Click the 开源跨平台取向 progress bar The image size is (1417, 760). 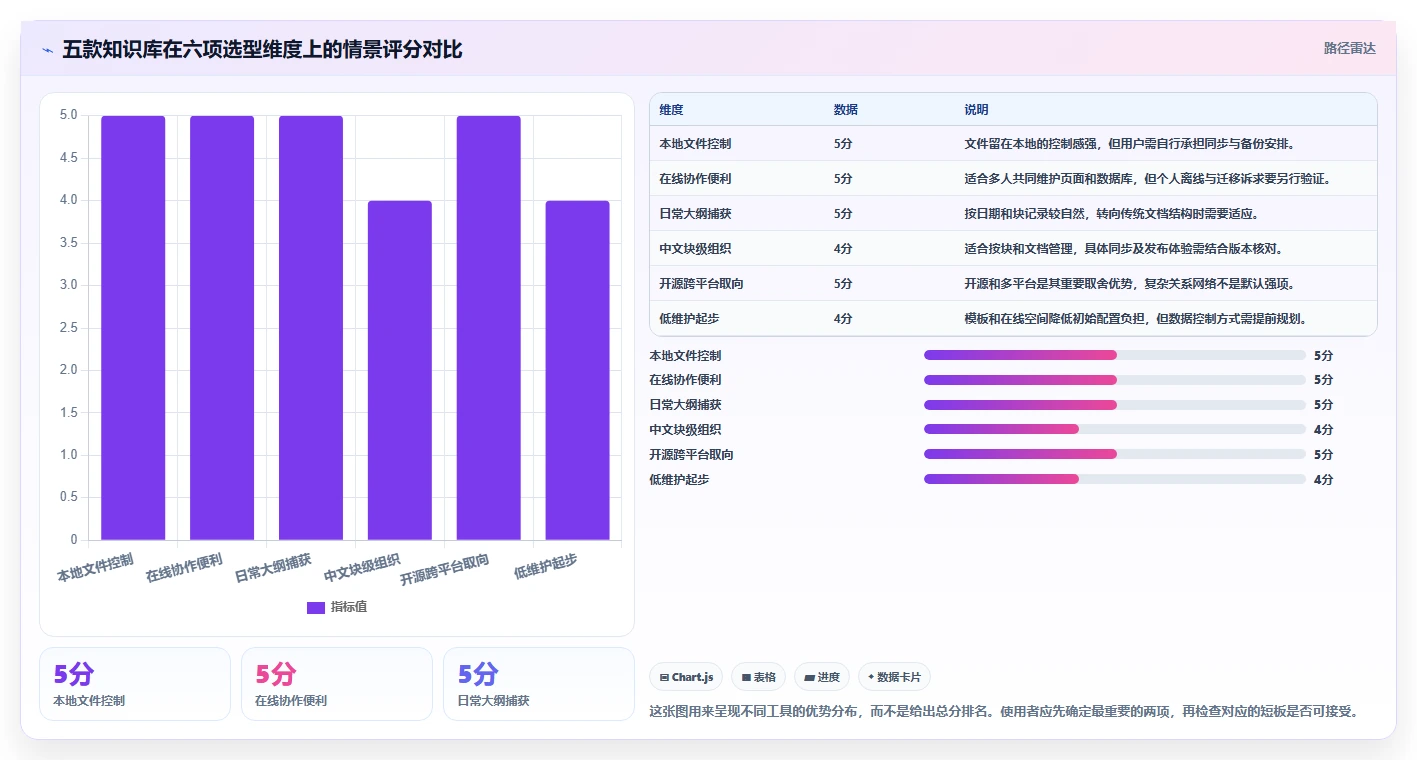[1115, 454]
